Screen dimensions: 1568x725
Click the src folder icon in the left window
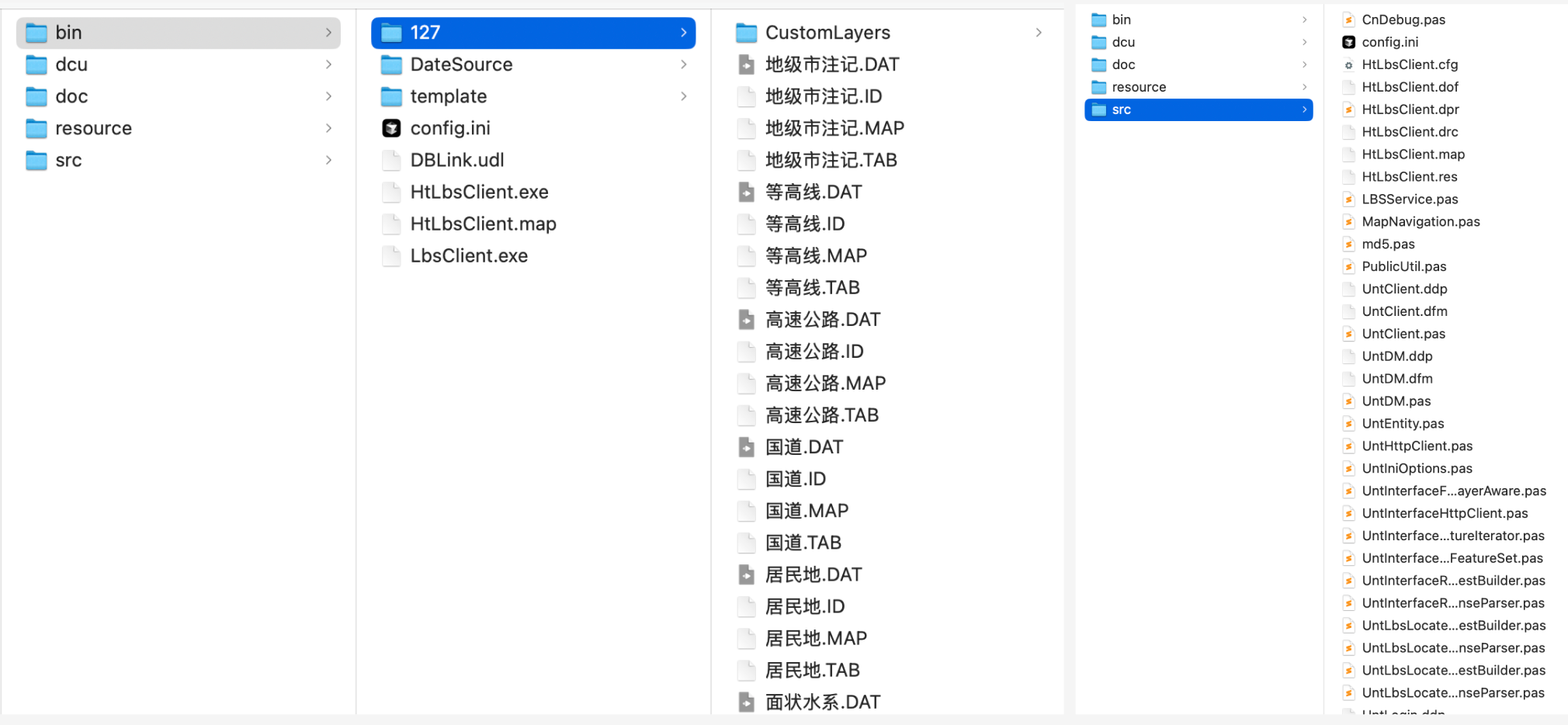[36, 160]
